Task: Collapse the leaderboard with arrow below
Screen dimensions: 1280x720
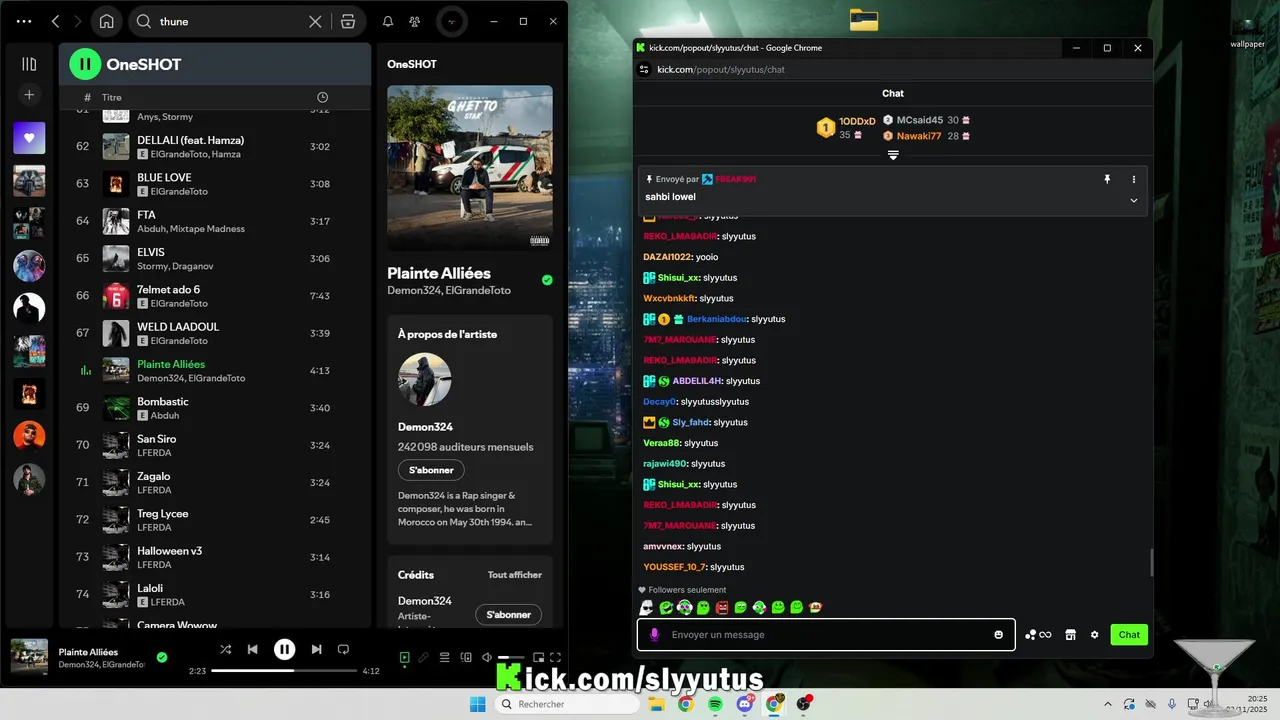Action: tap(893, 155)
